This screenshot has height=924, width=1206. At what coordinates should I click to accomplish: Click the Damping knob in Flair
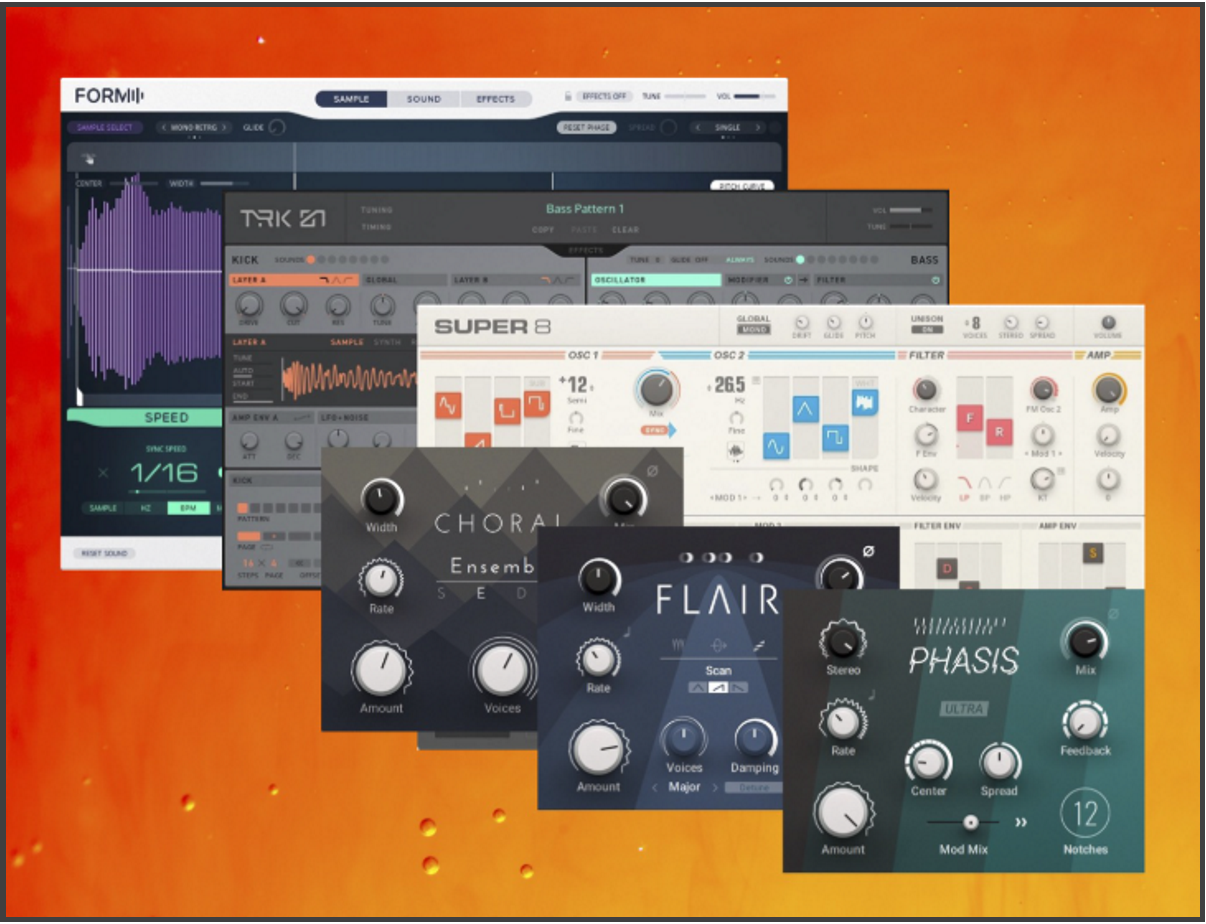click(753, 740)
